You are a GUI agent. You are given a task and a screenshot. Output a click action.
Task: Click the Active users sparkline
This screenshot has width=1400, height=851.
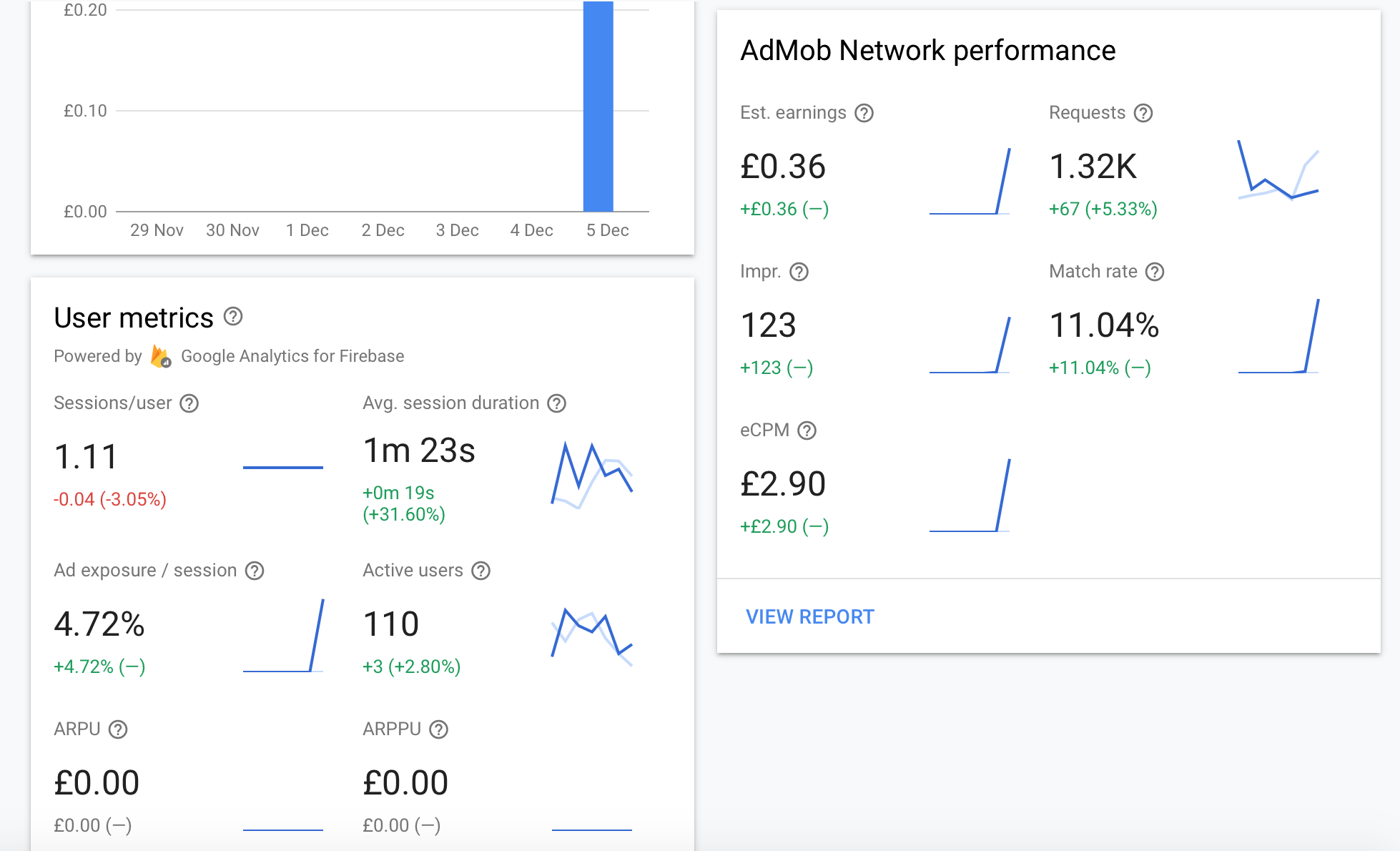(591, 635)
